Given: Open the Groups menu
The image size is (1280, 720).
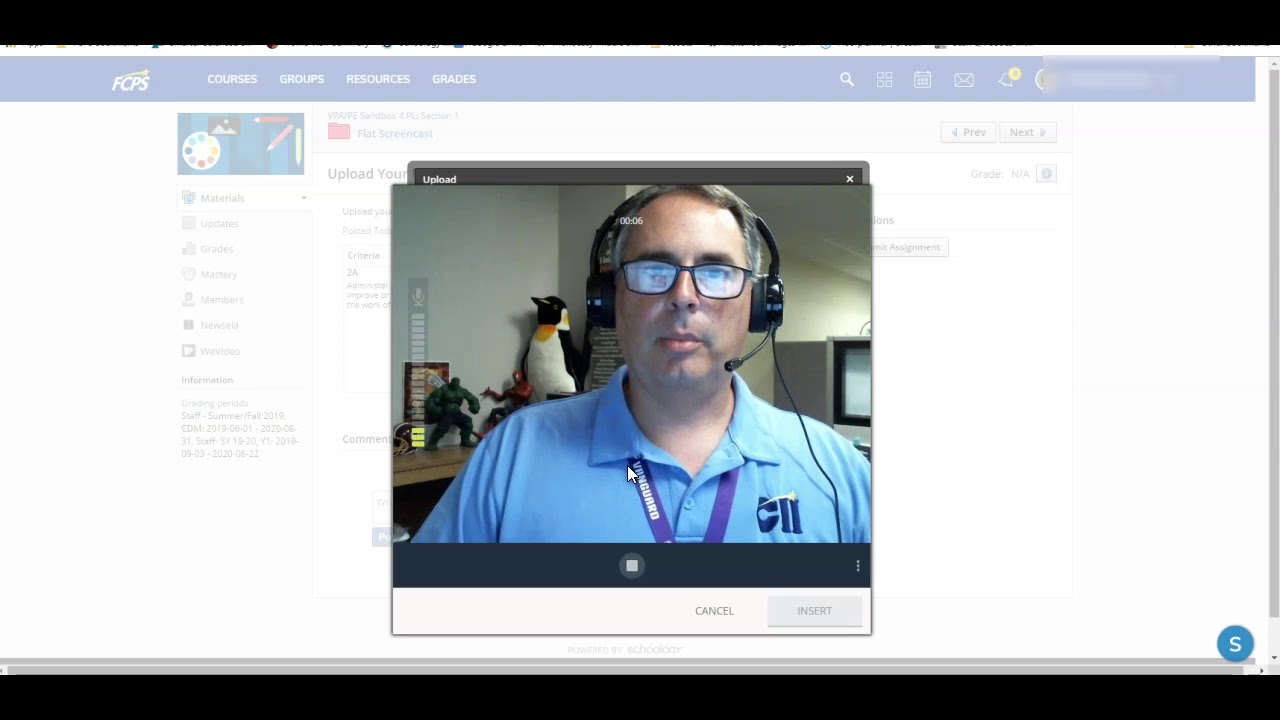Looking at the screenshot, I should pyautogui.click(x=302, y=79).
